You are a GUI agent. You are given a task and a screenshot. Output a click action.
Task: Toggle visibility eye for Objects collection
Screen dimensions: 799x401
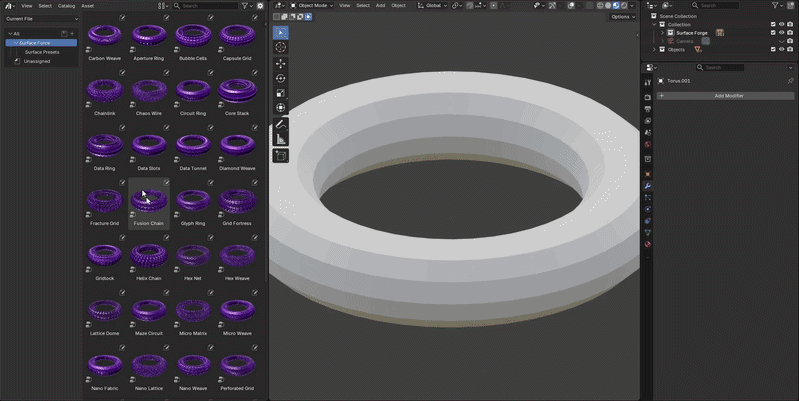(781, 49)
